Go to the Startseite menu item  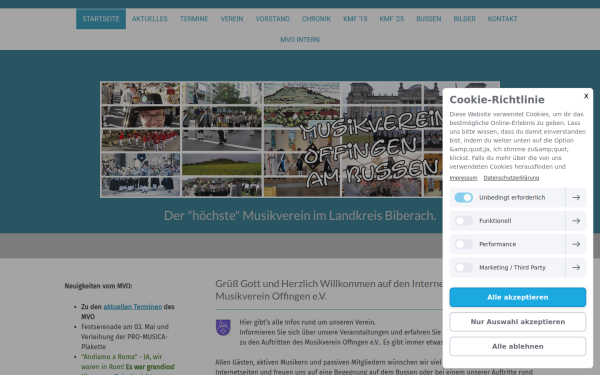pyautogui.click(x=101, y=19)
